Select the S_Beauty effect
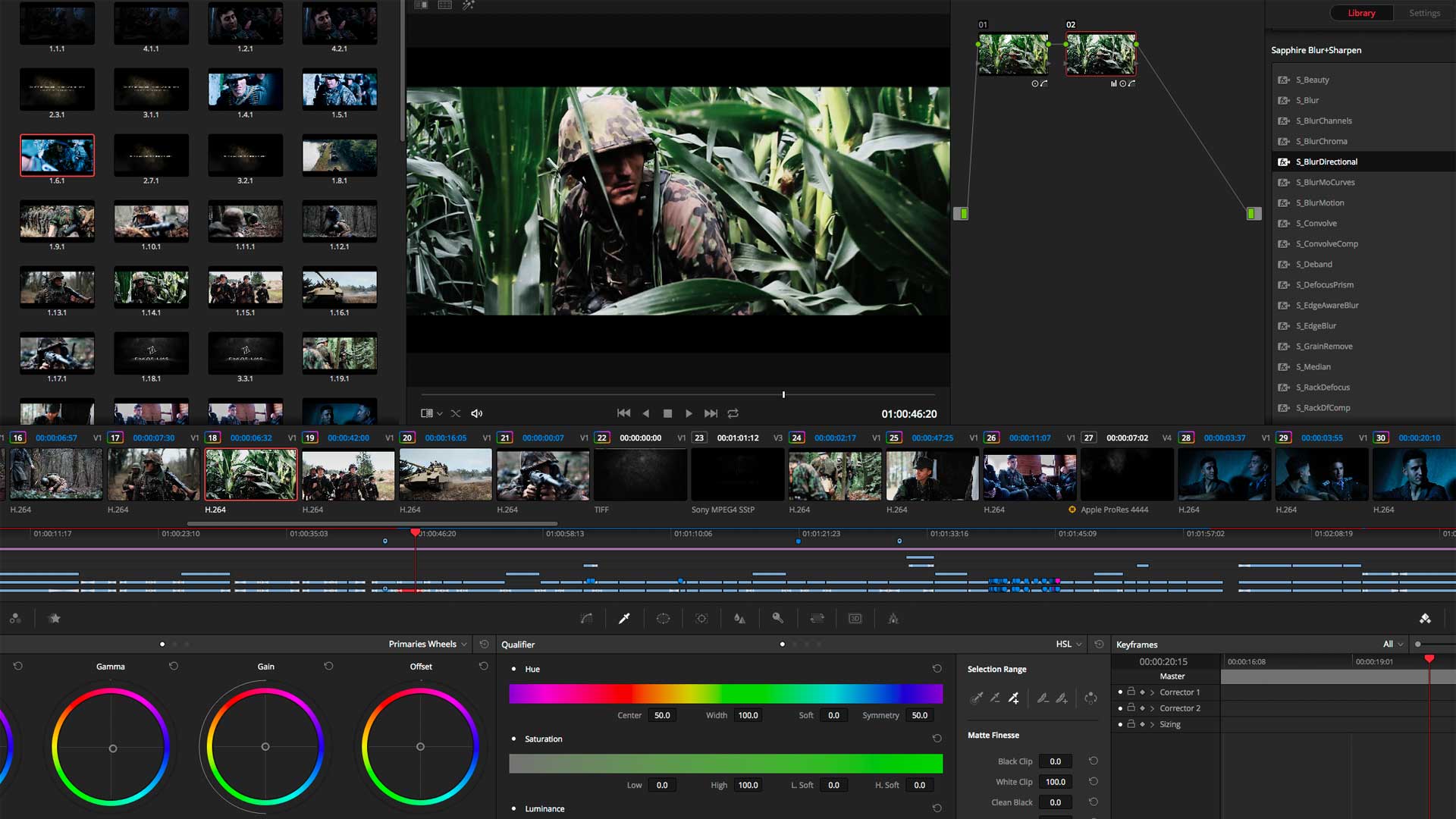Screen dimensions: 1456x819 pyautogui.click(x=1363, y=80)
